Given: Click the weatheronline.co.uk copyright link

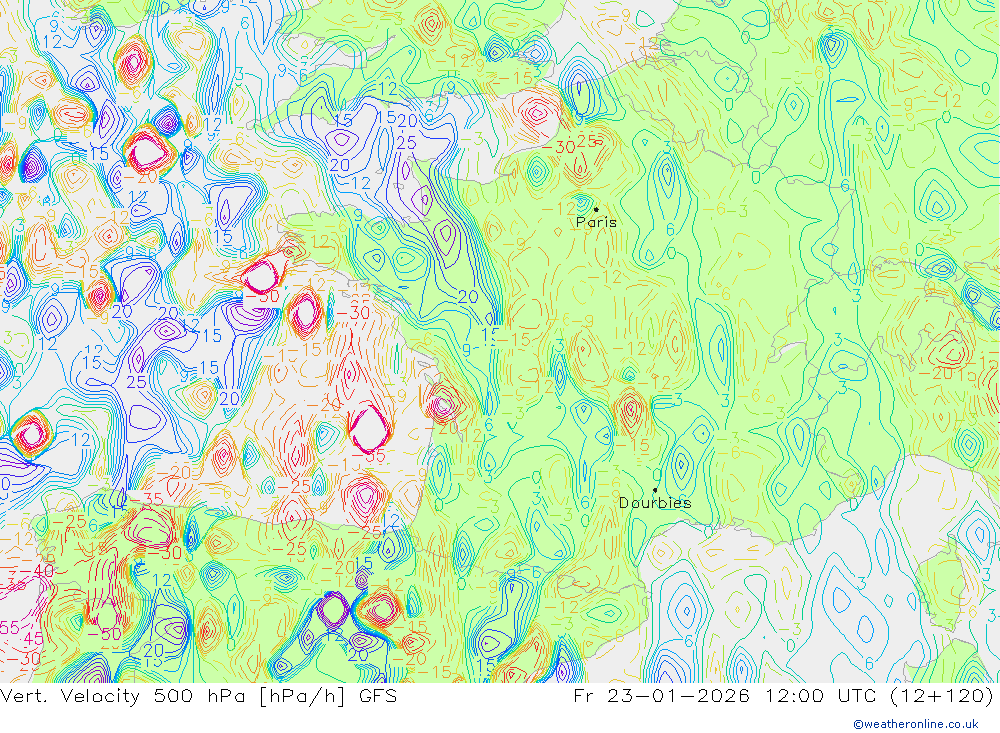Looking at the screenshot, I should click(916, 724).
